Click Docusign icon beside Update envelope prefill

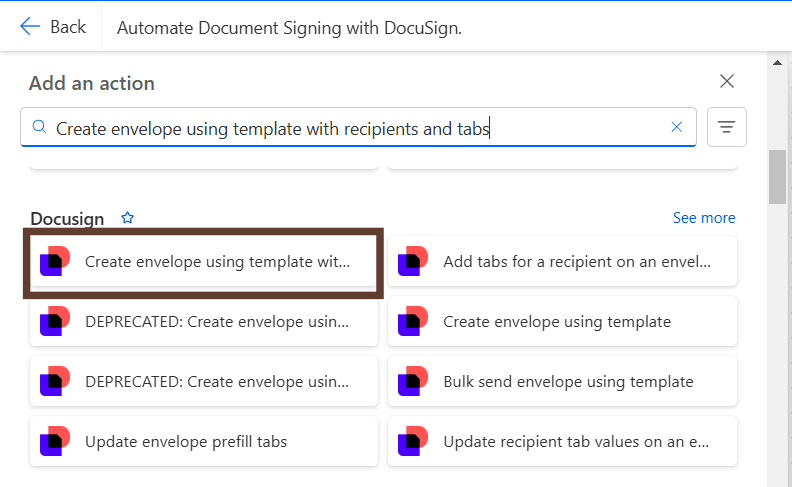[54, 441]
